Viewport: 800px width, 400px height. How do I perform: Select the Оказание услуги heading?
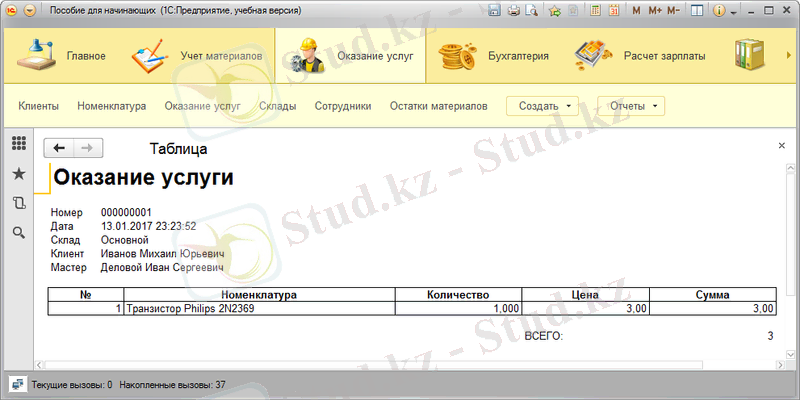[x=143, y=178]
